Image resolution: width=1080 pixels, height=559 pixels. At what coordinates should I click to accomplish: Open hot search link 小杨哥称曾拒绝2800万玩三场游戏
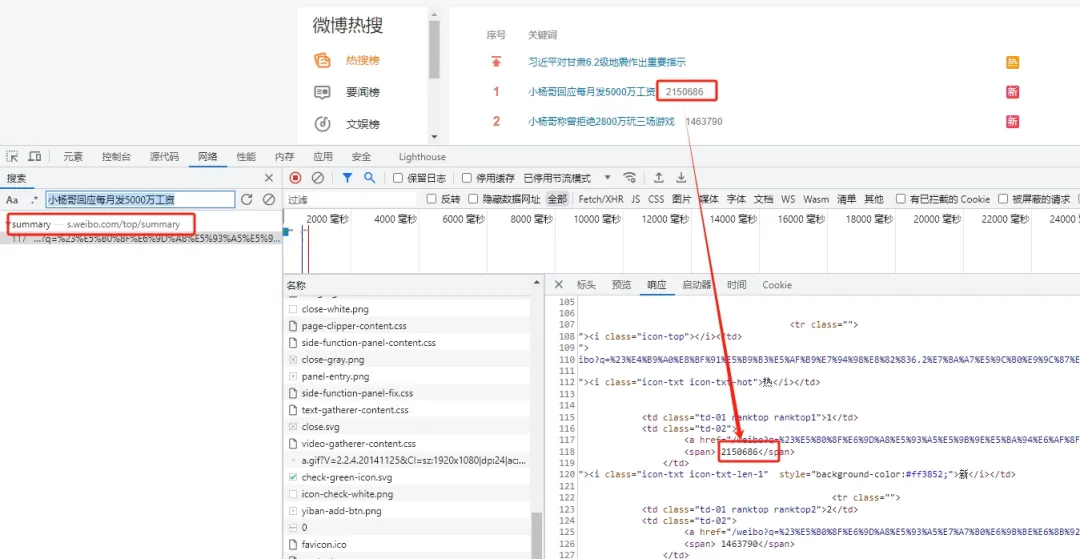coord(601,122)
